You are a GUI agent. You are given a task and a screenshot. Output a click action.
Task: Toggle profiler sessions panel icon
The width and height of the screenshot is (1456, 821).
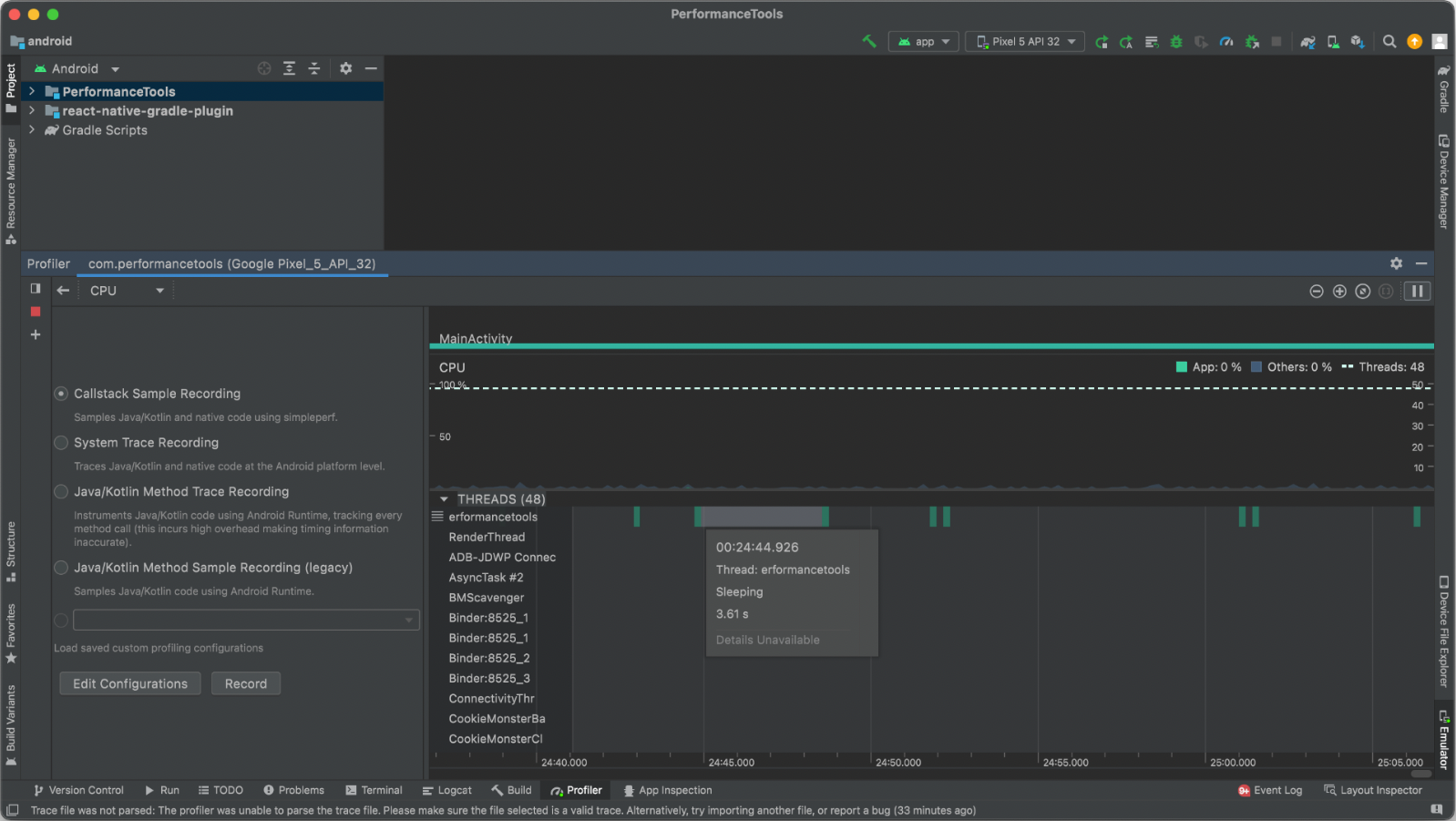tap(36, 289)
